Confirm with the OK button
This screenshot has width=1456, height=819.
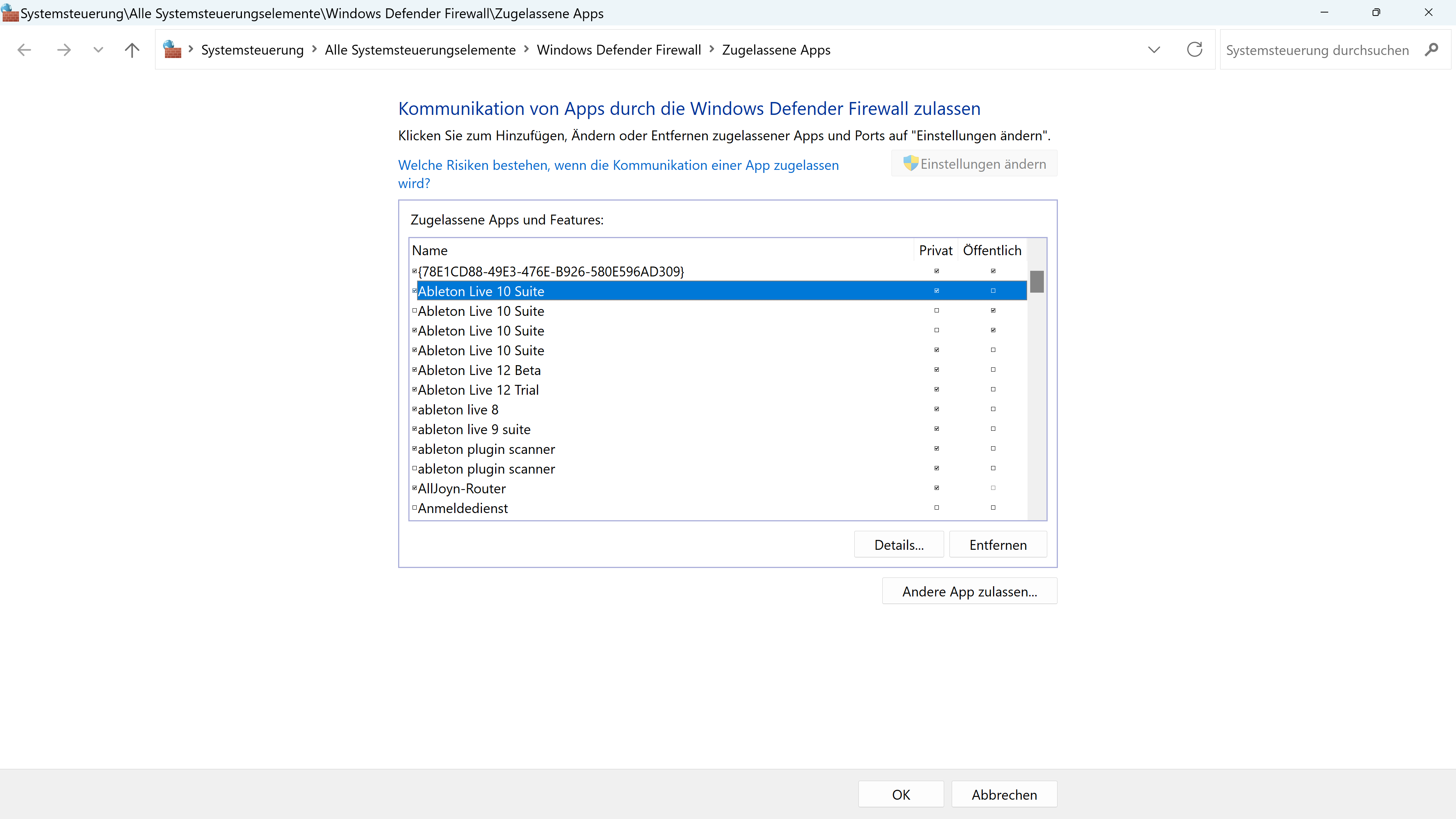click(x=901, y=795)
